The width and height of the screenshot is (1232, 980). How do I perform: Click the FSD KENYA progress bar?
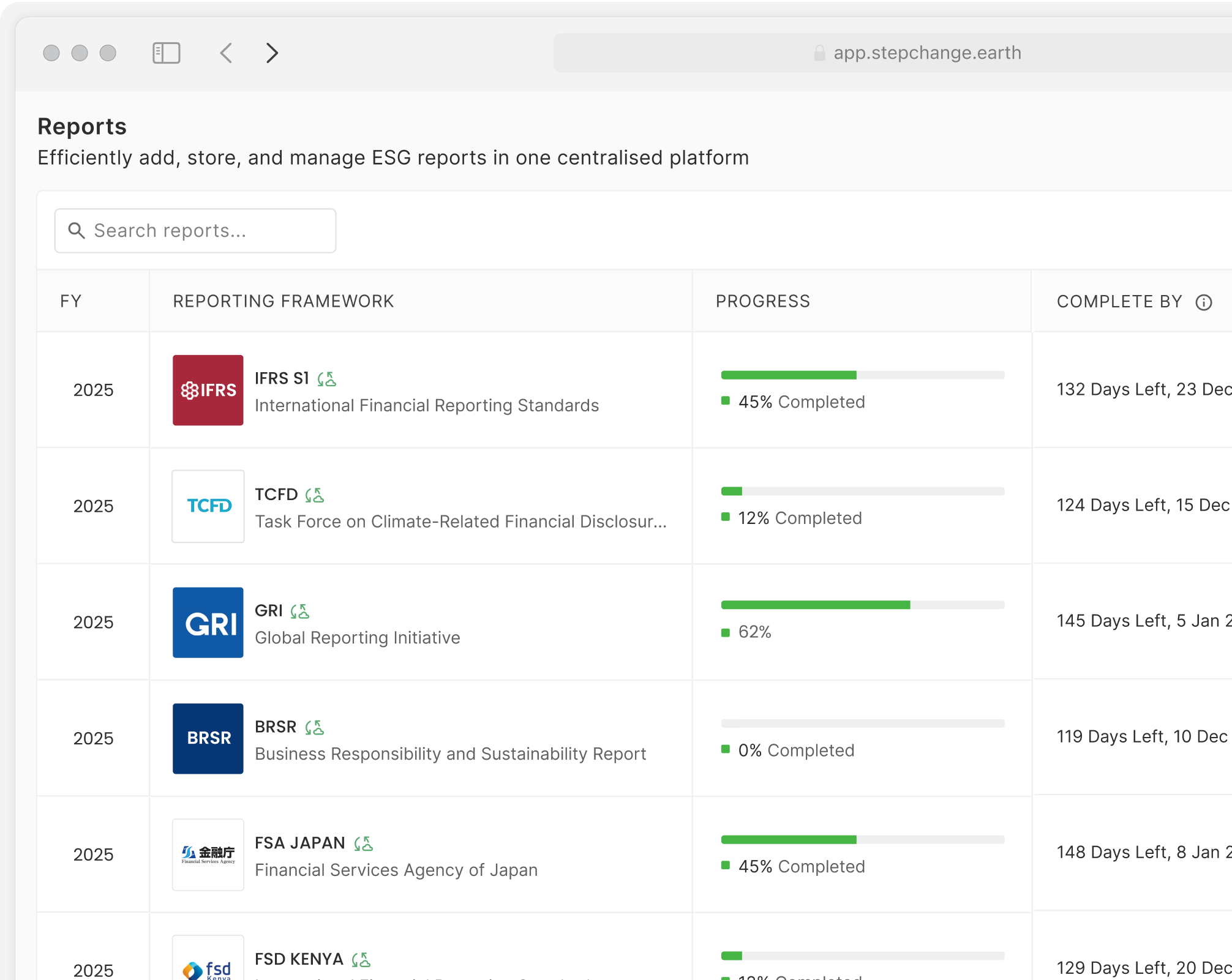863,956
